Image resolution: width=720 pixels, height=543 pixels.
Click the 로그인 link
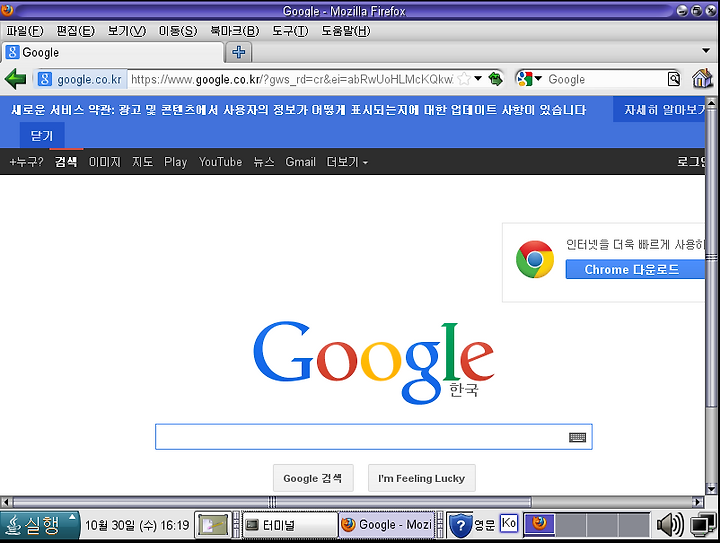(691, 162)
